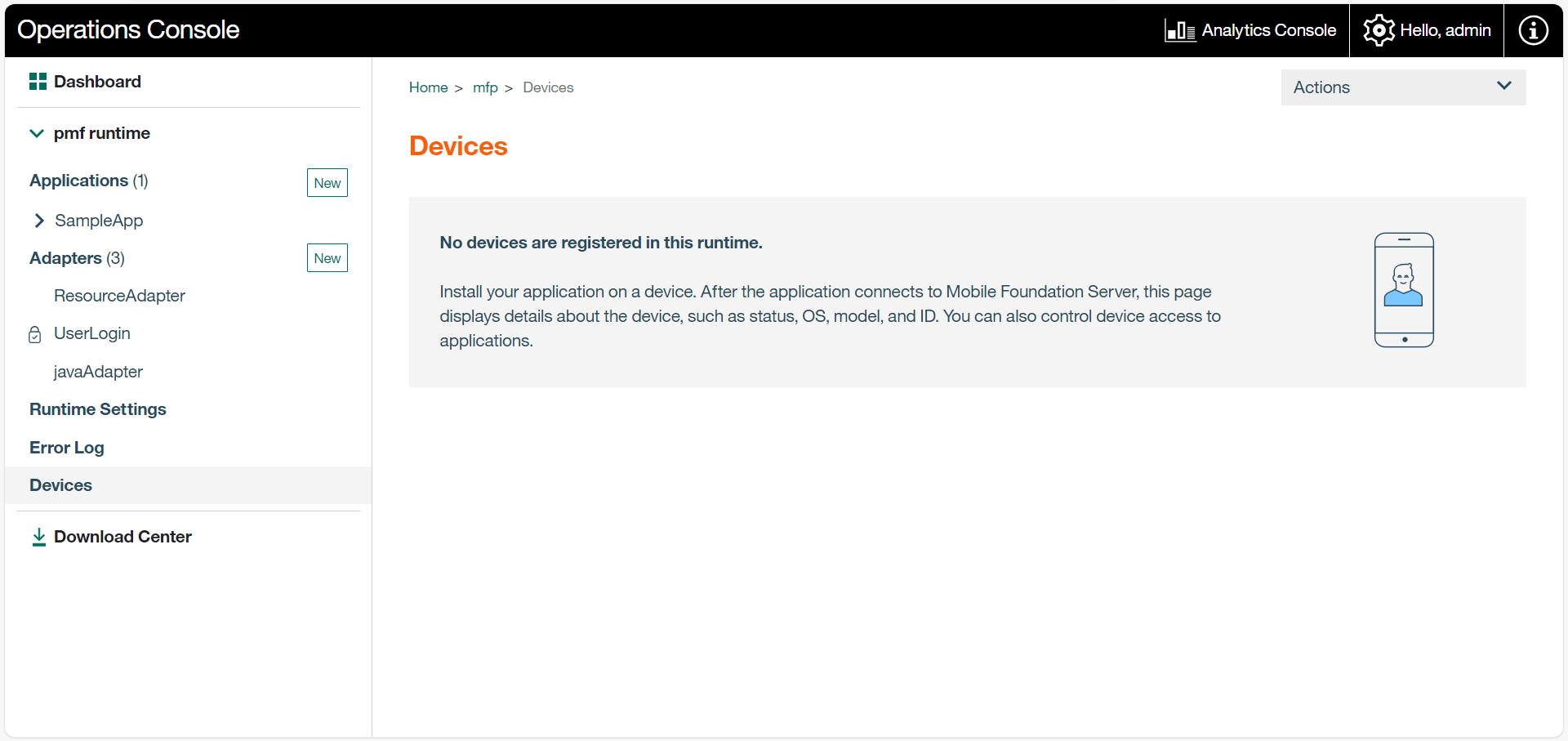The width and height of the screenshot is (1568, 741).
Task: Select Devices in the sidebar
Action: [60, 484]
